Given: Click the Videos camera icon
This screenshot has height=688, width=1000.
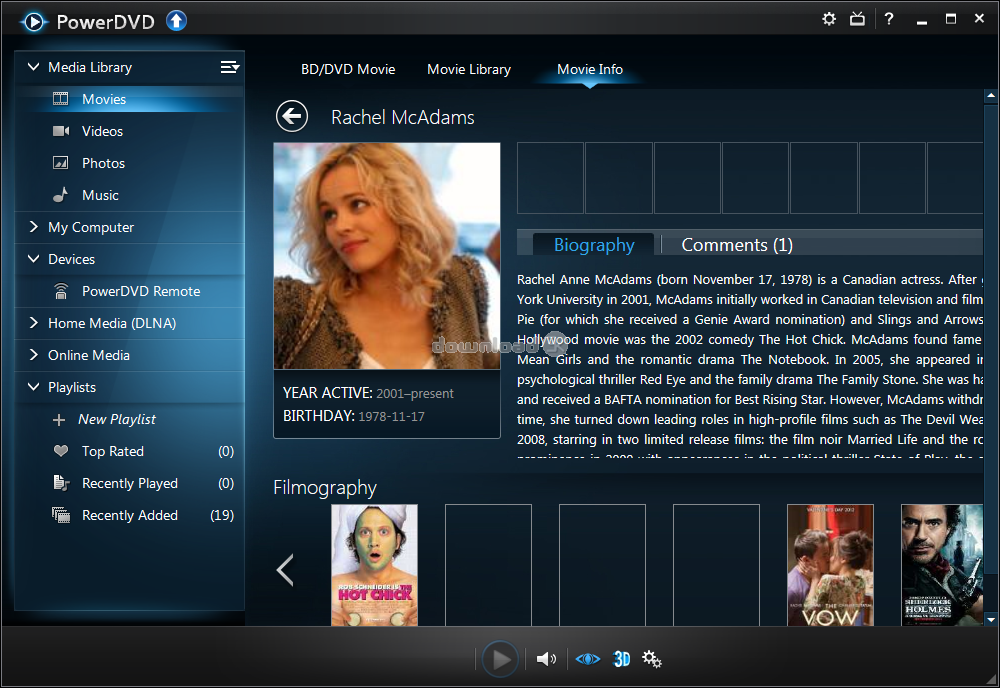Looking at the screenshot, I should tap(61, 131).
